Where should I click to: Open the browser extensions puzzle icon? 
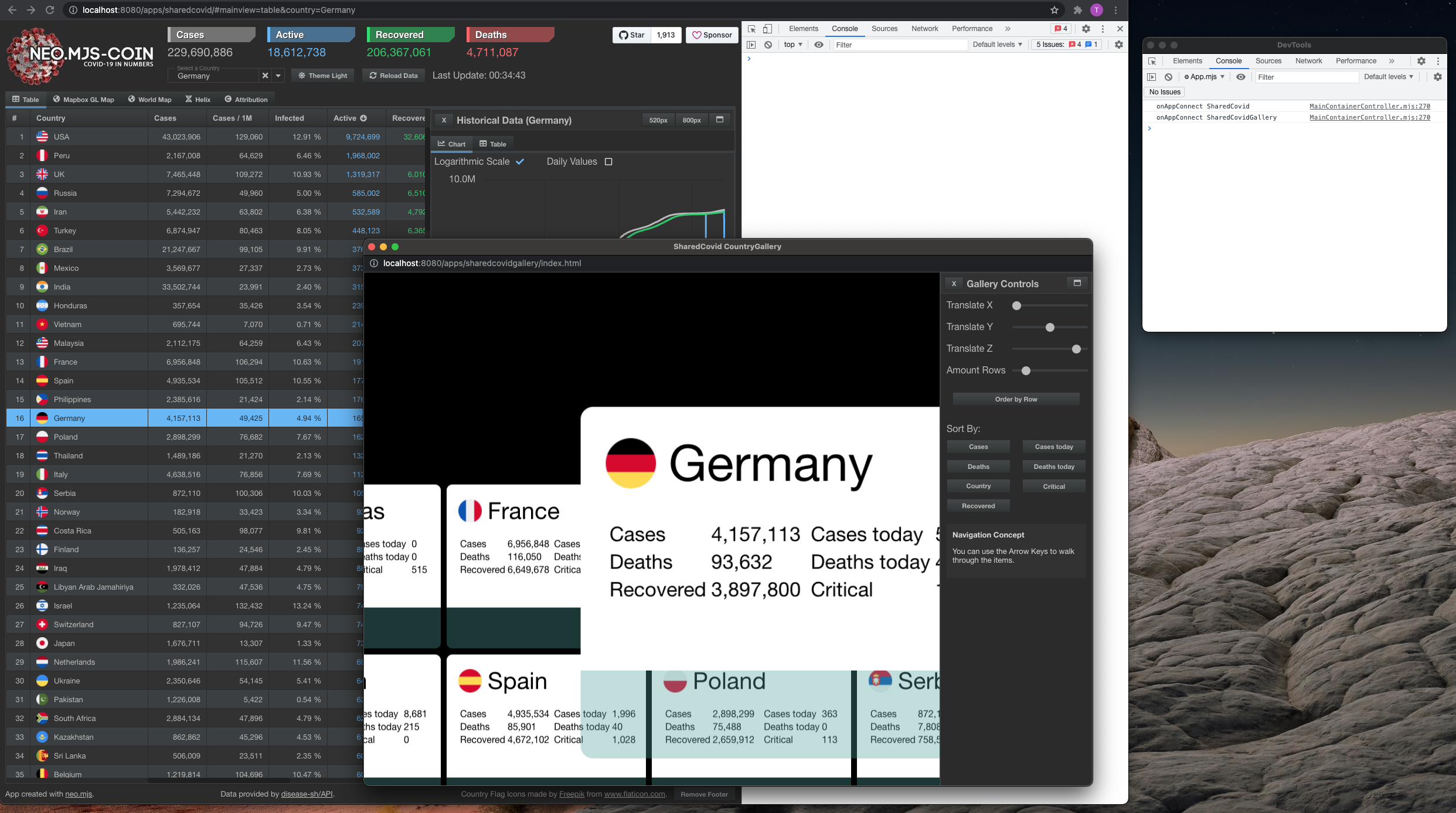pos(1077,10)
